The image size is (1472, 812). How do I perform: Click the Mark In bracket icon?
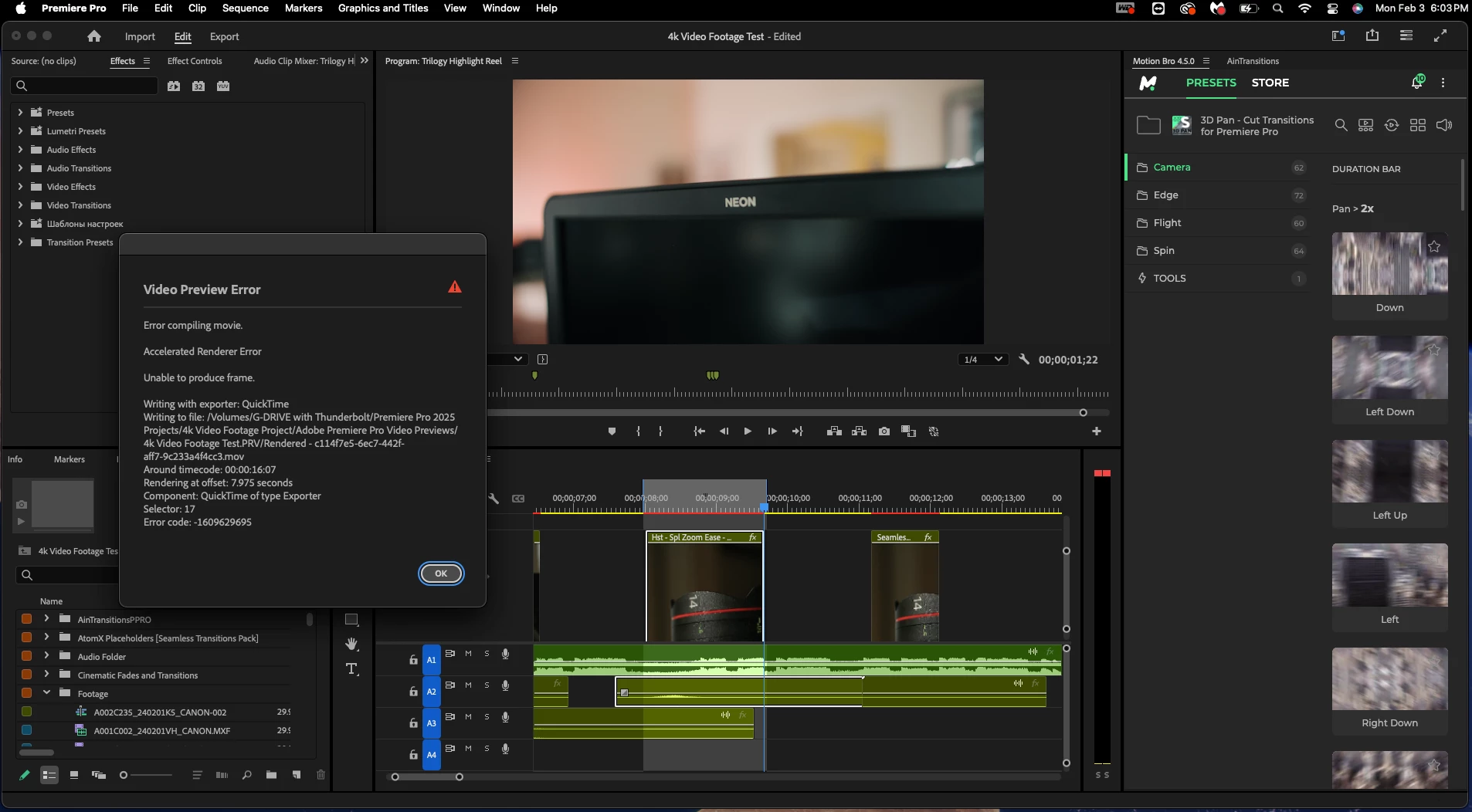[638, 431]
